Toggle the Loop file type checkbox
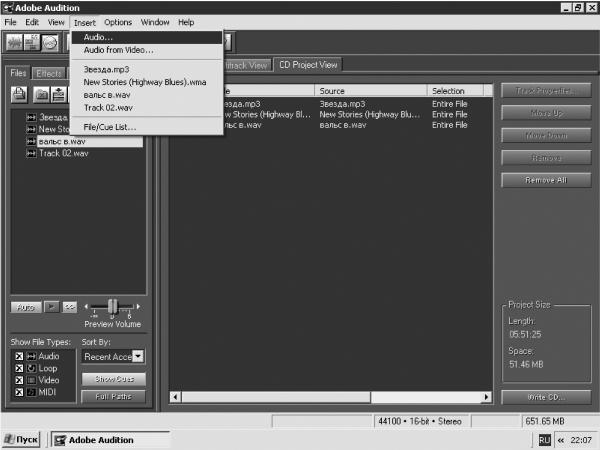This screenshot has height=450, width=600. pyautogui.click(x=19, y=368)
